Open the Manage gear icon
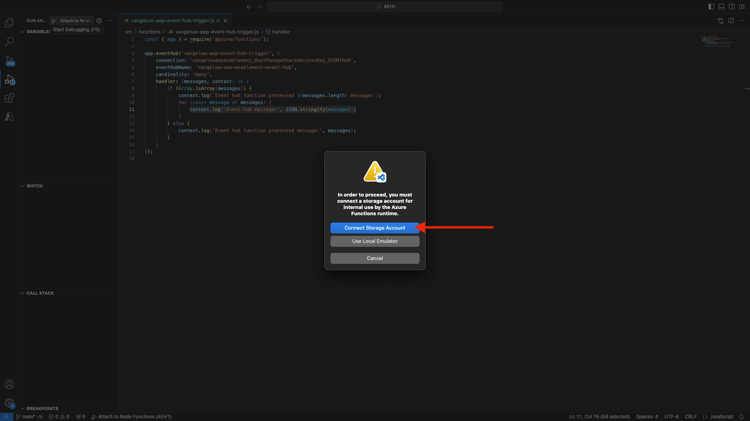The image size is (750, 421). coord(9,403)
